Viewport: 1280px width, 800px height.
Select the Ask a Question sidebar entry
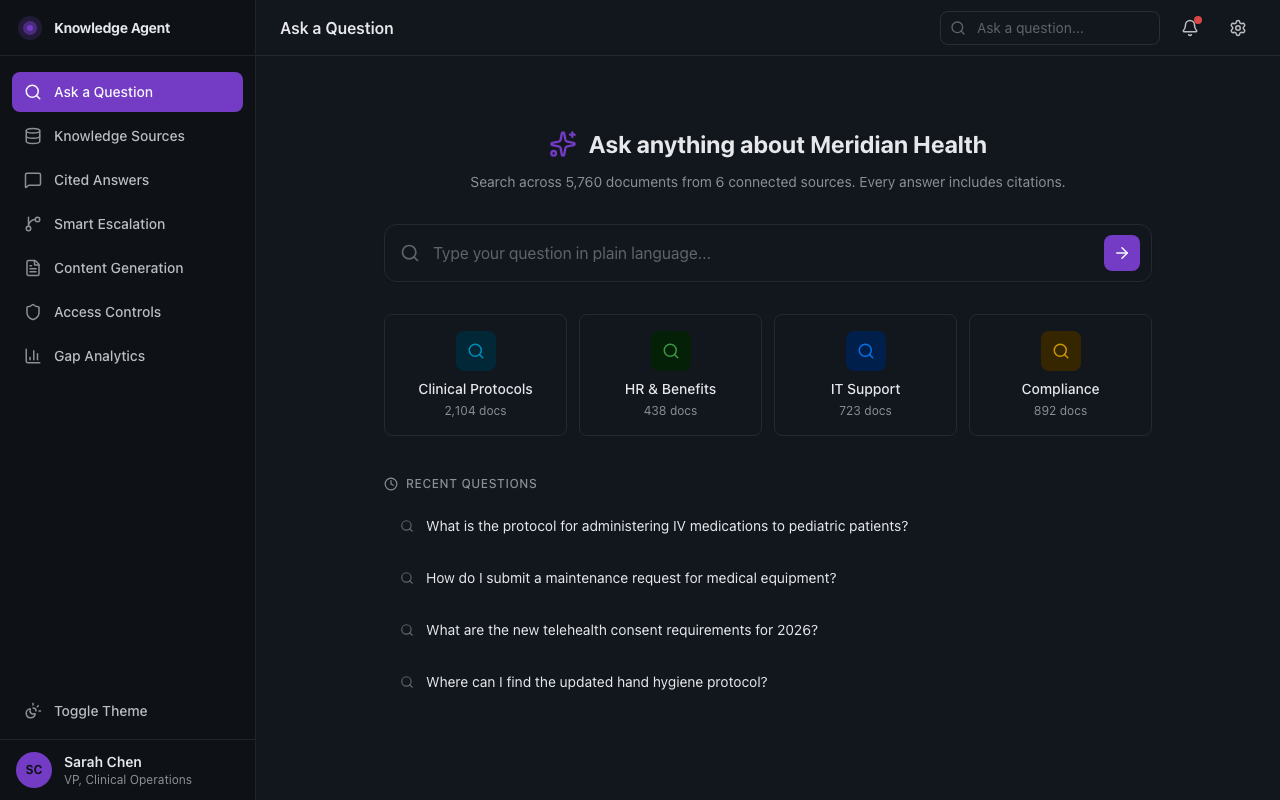pyautogui.click(x=101, y=92)
